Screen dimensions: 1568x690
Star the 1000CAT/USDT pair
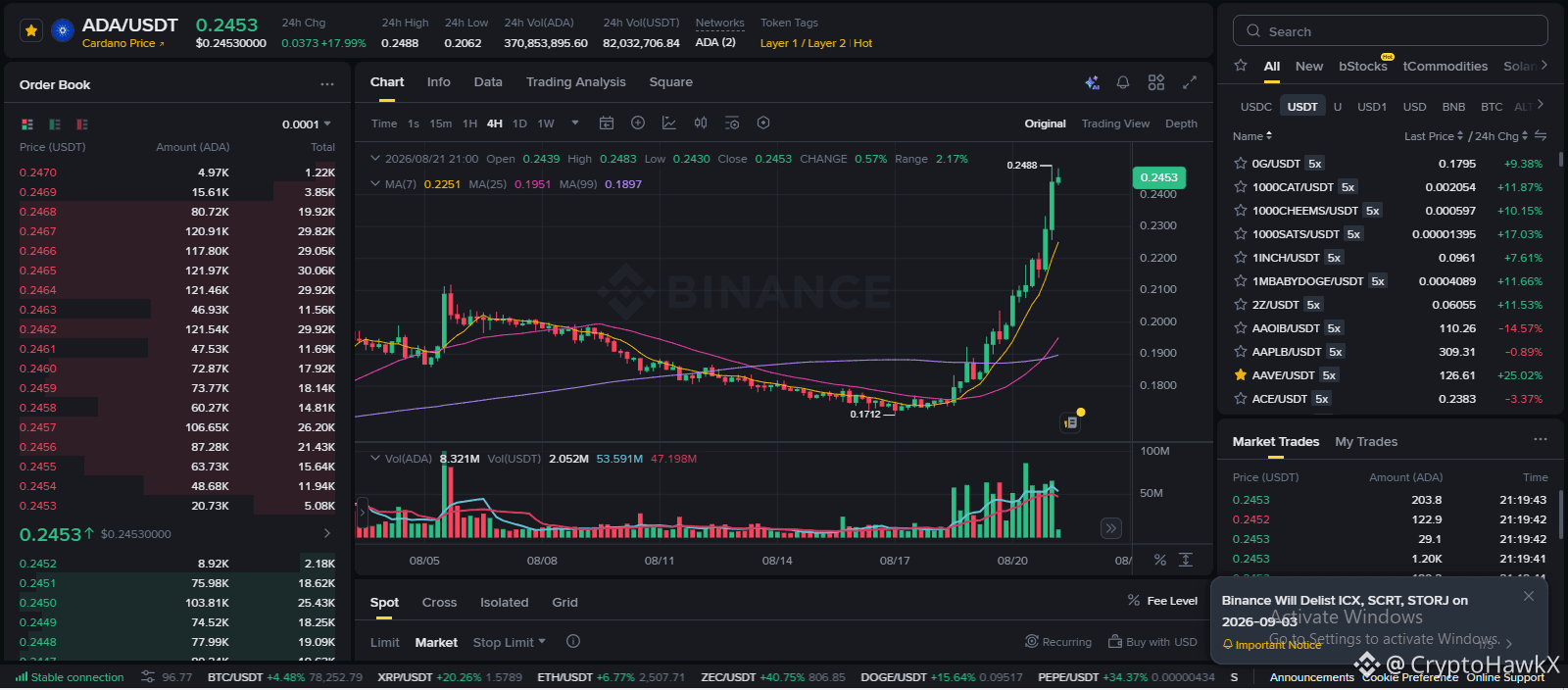point(1241,187)
